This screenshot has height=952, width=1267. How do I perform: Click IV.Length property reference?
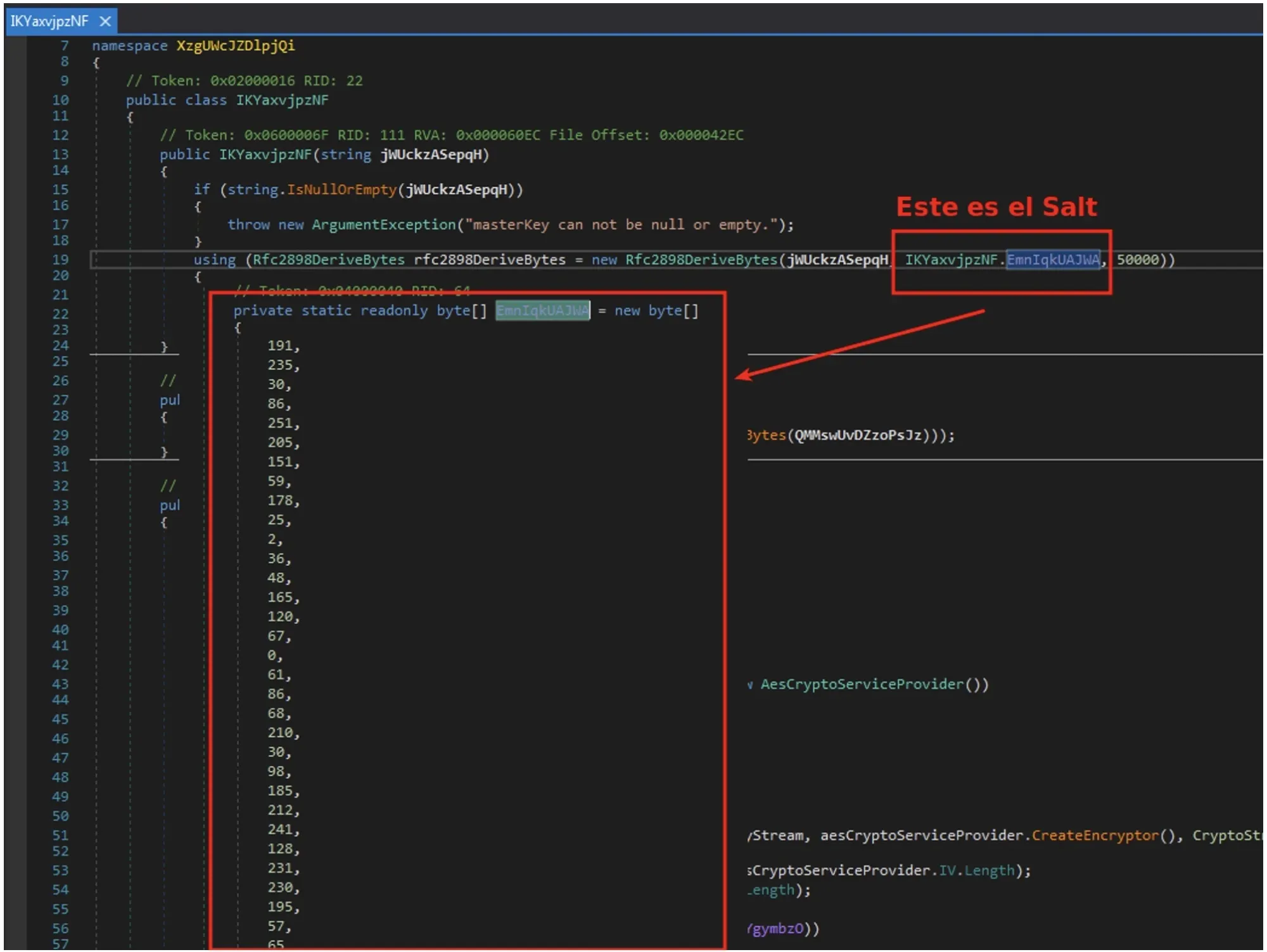point(977,871)
